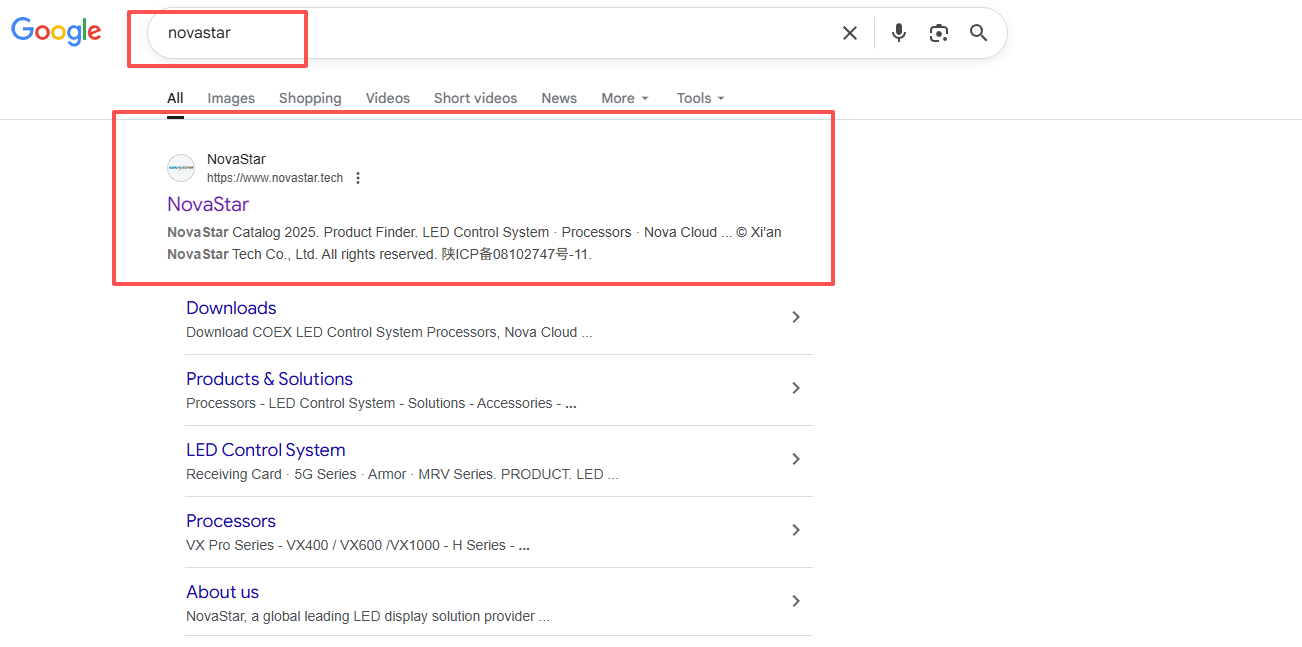
Task: Open the Short videos tab
Action: click(x=476, y=98)
